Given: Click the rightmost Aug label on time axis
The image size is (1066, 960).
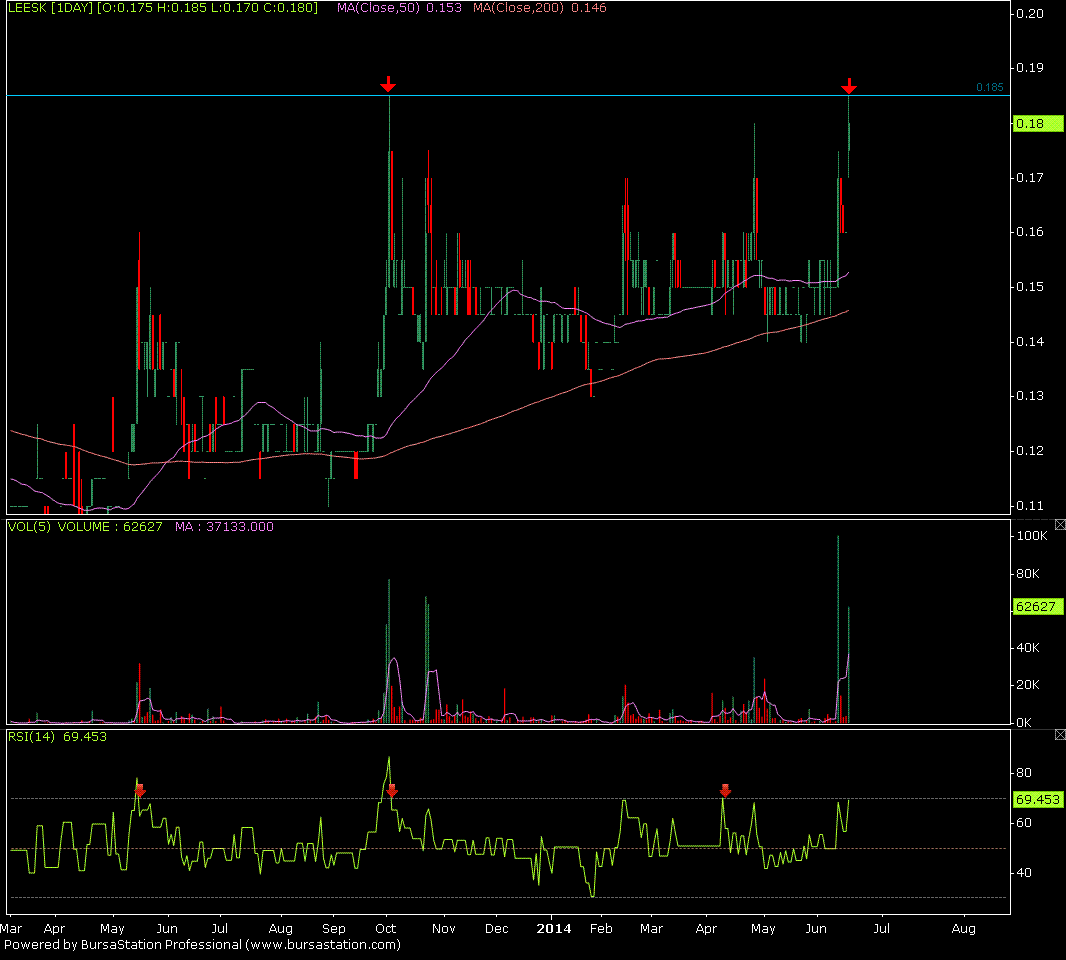Looking at the screenshot, I should 963,929.
